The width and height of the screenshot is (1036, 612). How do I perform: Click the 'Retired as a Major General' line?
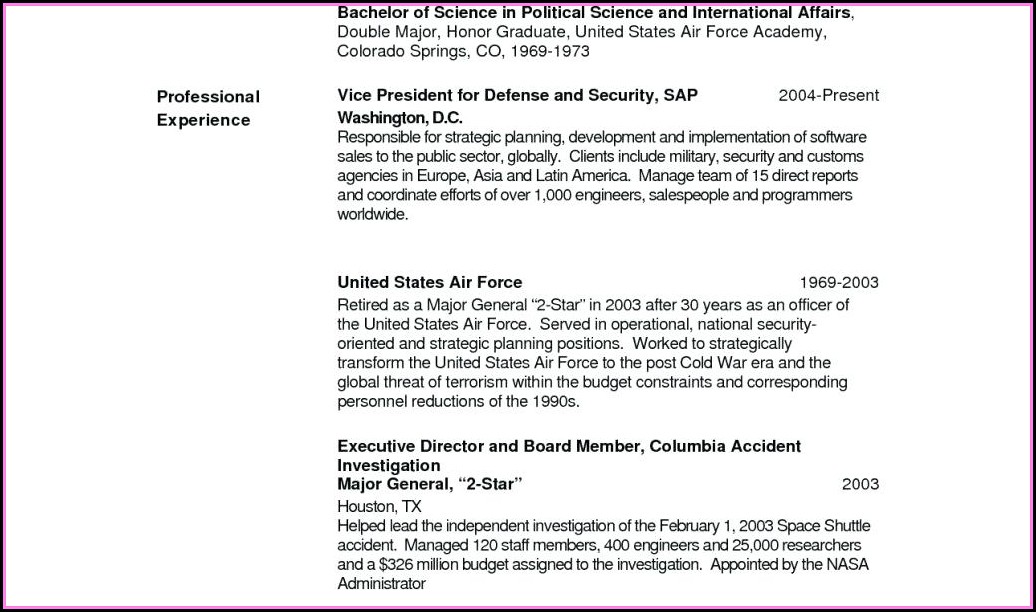click(592, 305)
